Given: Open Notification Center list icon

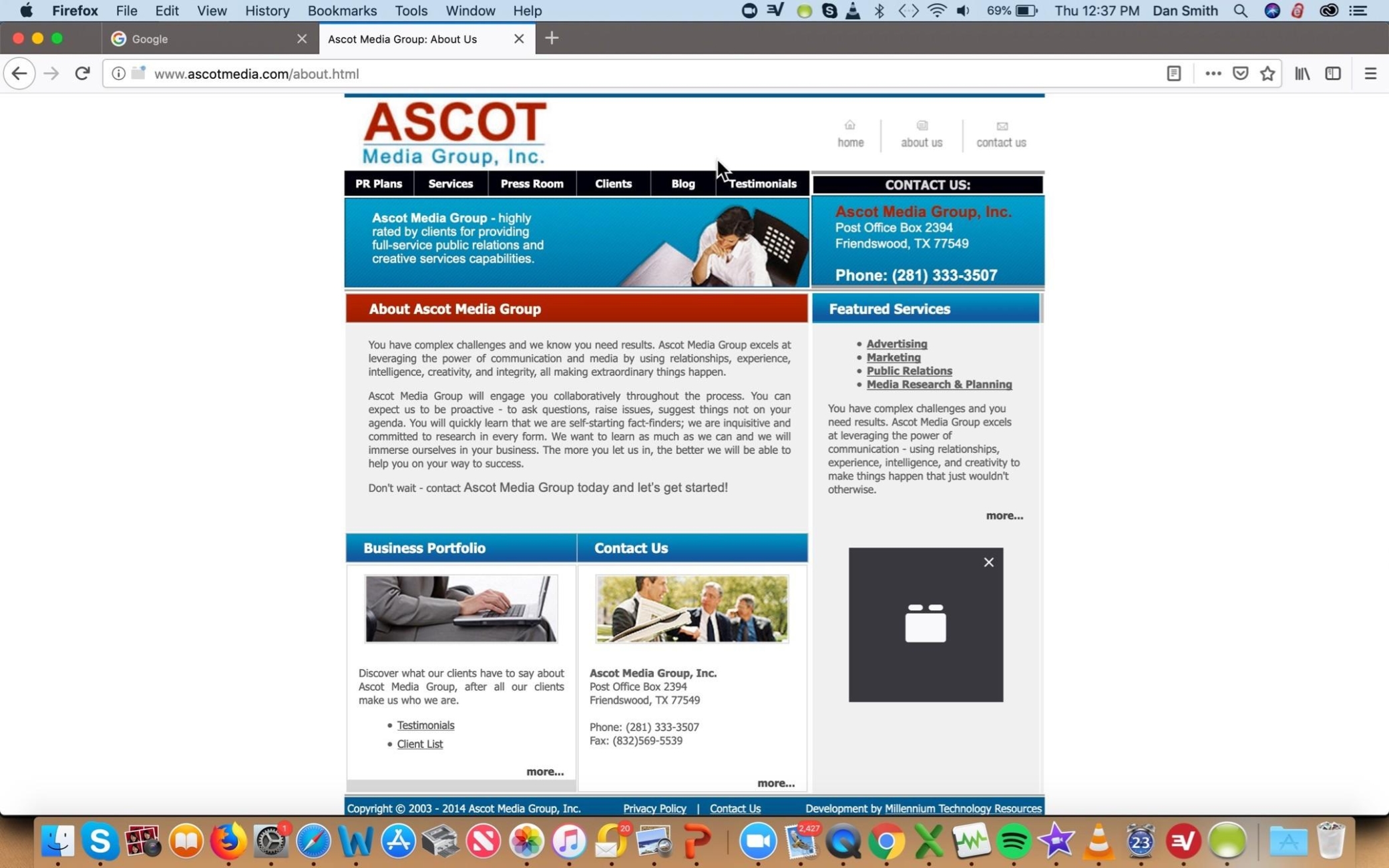Looking at the screenshot, I should coord(1358,11).
